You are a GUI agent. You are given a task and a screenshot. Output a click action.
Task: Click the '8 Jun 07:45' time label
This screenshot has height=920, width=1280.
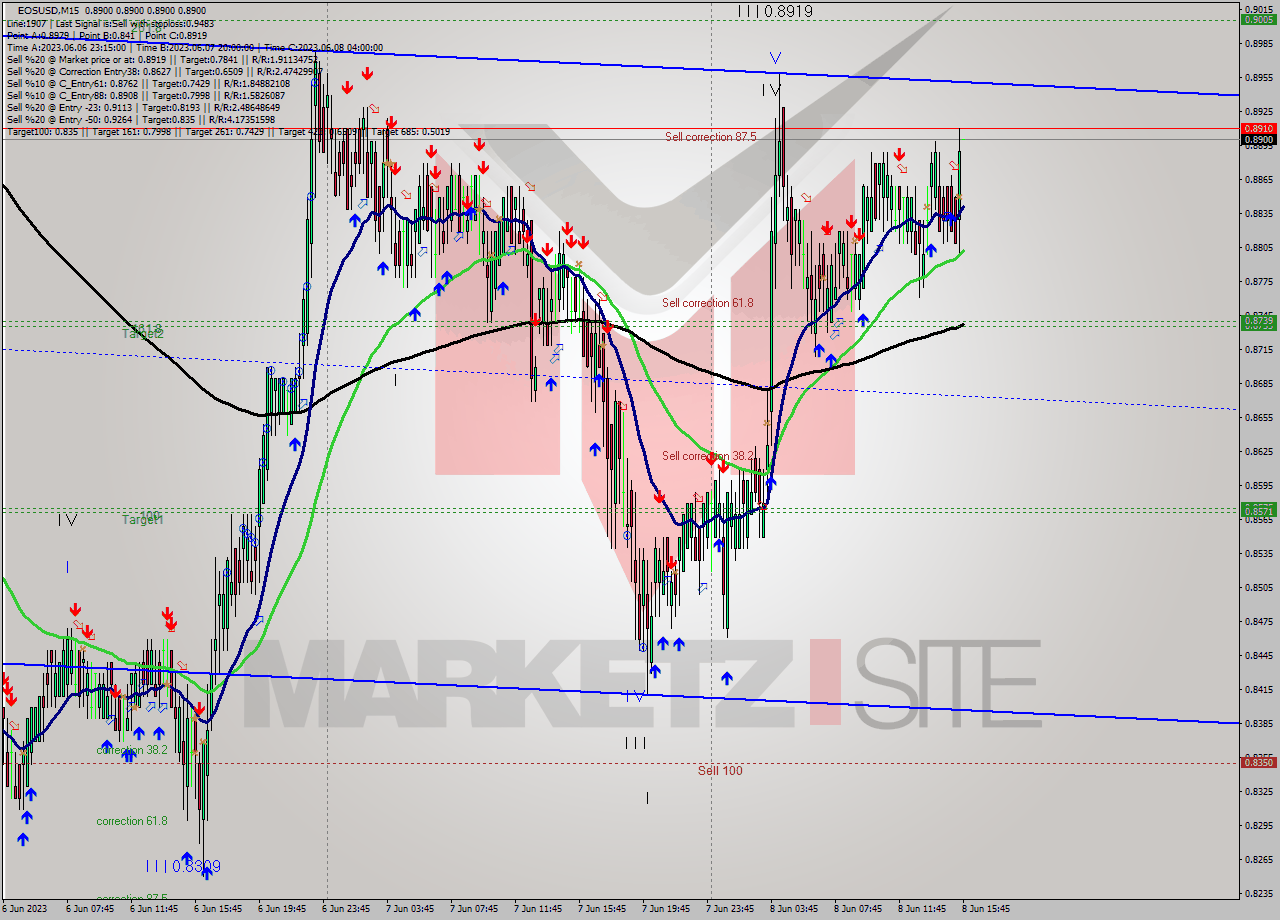[x=857, y=909]
